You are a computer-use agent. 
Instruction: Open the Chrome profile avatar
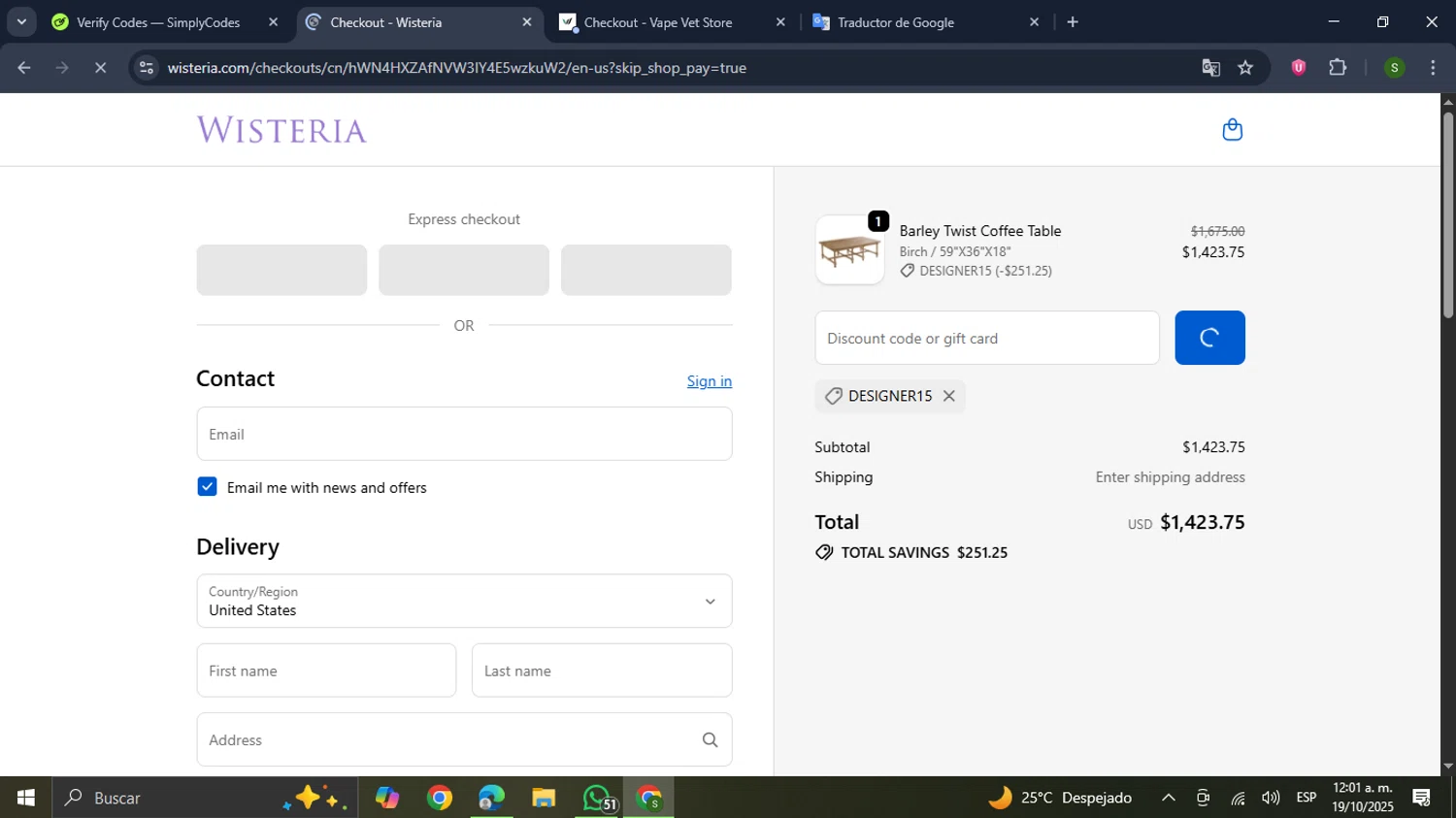click(1394, 68)
